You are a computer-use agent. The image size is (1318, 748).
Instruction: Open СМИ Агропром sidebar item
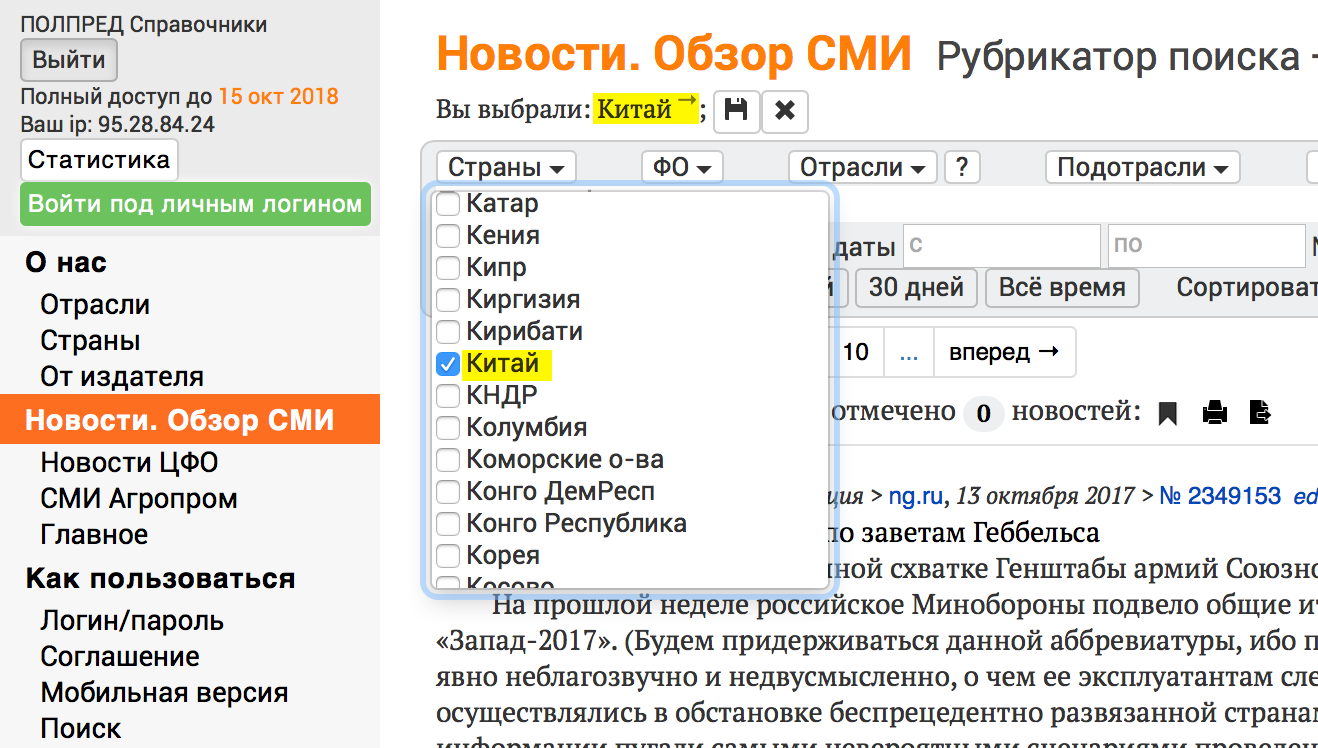point(139,499)
